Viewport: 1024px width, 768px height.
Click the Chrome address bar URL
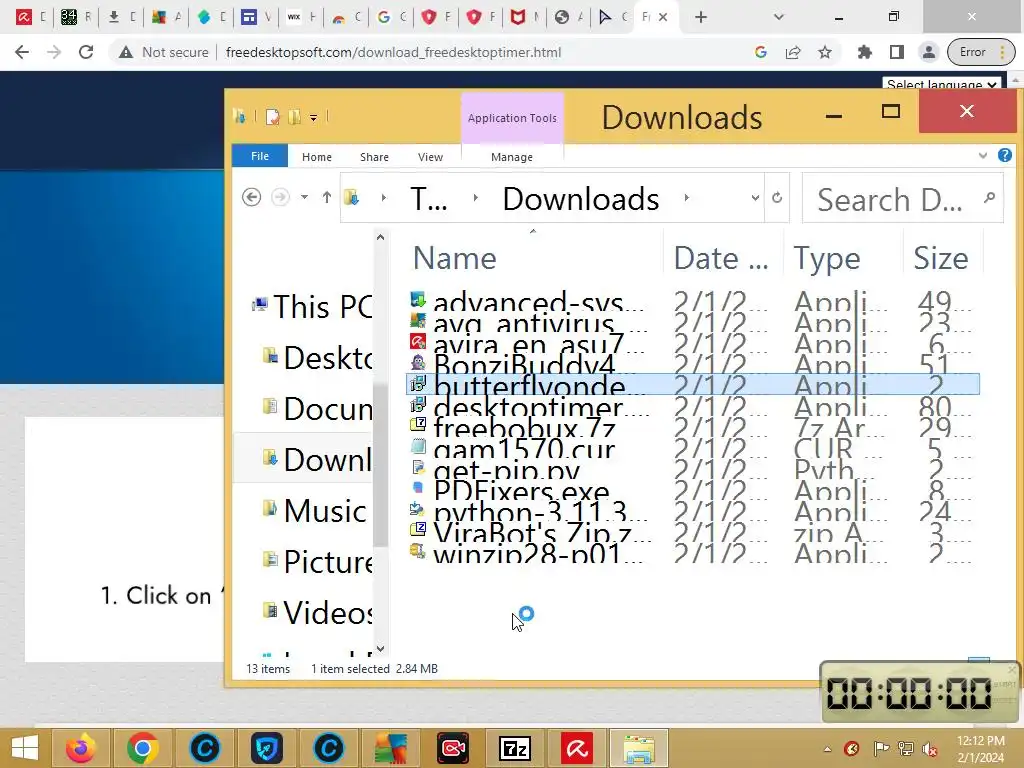393,52
